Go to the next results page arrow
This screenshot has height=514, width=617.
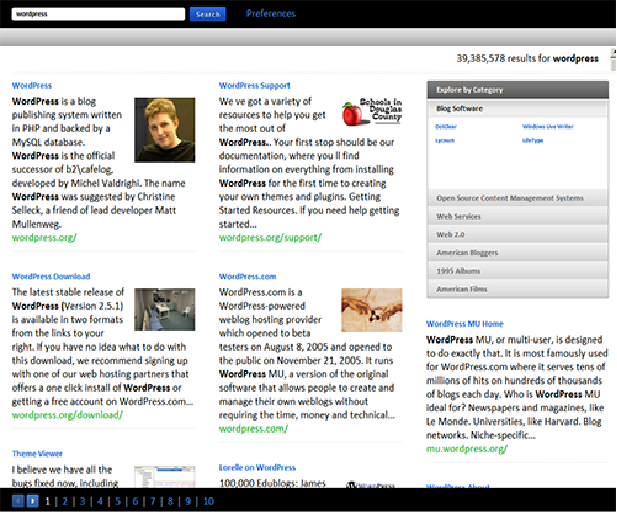(x=32, y=501)
